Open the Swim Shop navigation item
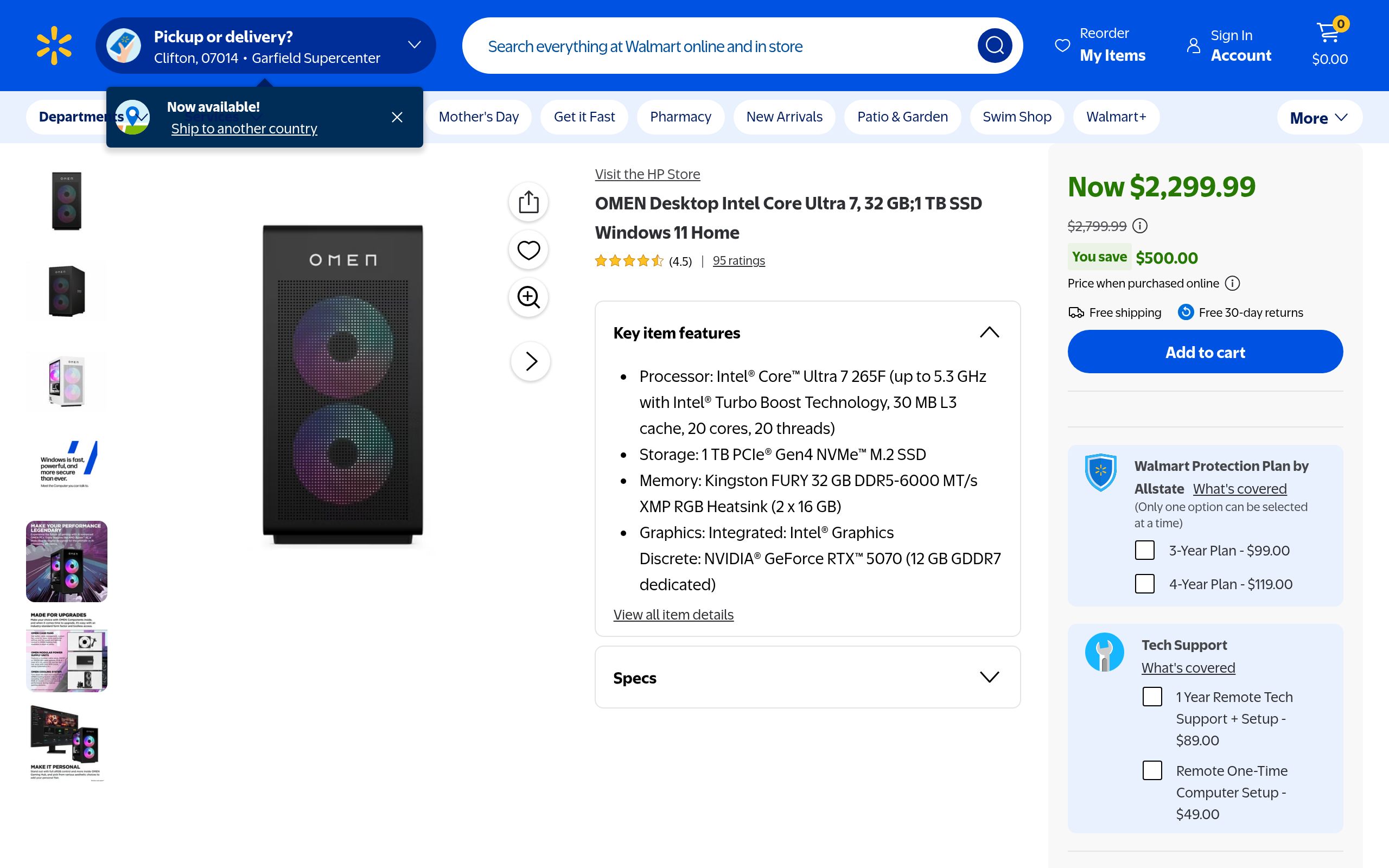 pyautogui.click(x=1016, y=117)
